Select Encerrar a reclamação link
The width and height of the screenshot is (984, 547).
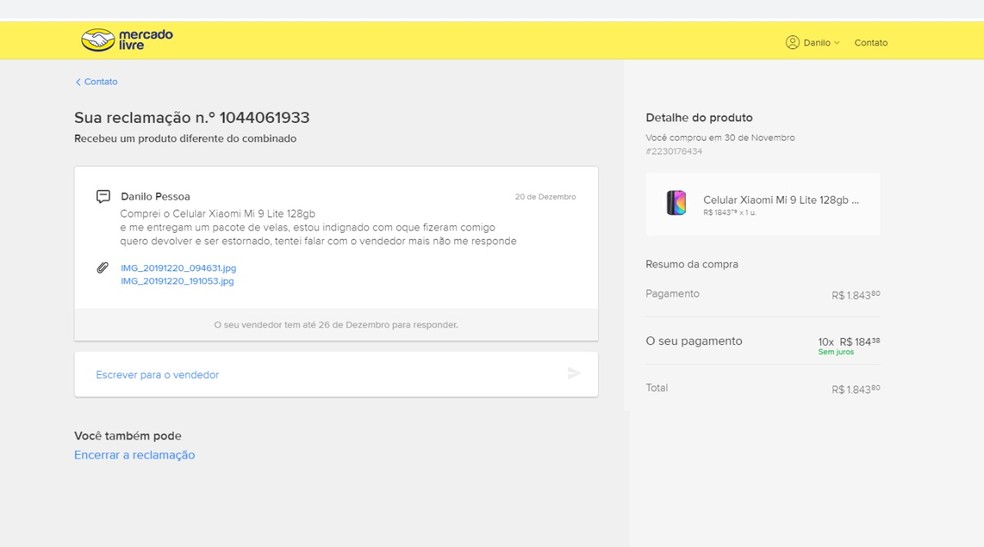134,455
